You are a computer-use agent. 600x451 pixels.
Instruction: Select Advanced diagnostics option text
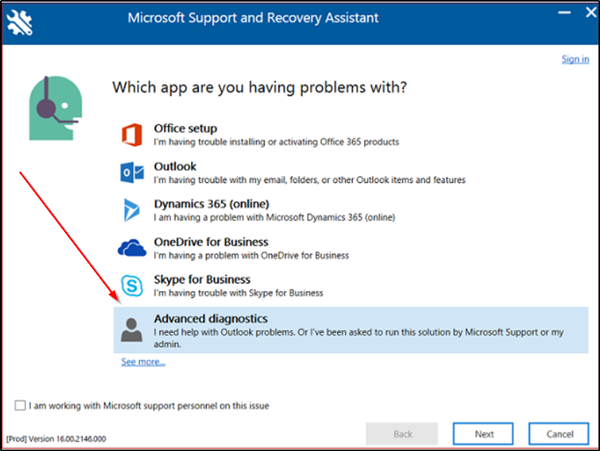point(211,318)
